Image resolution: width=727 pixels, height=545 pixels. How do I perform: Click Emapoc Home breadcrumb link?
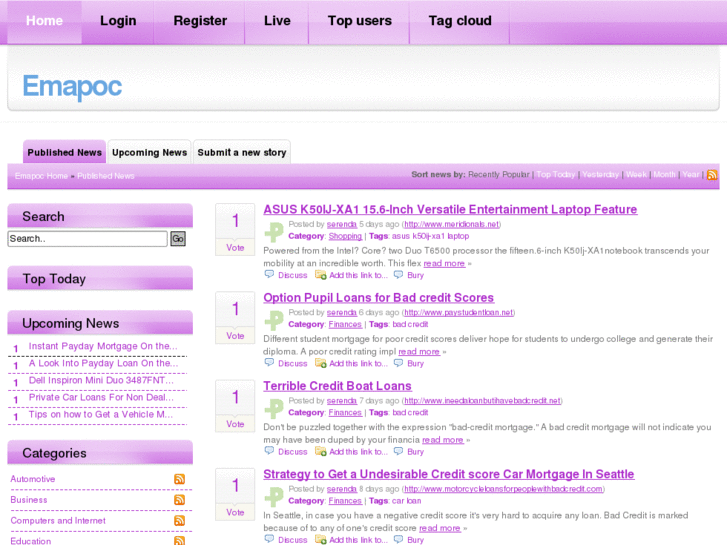pyautogui.click(x=41, y=176)
